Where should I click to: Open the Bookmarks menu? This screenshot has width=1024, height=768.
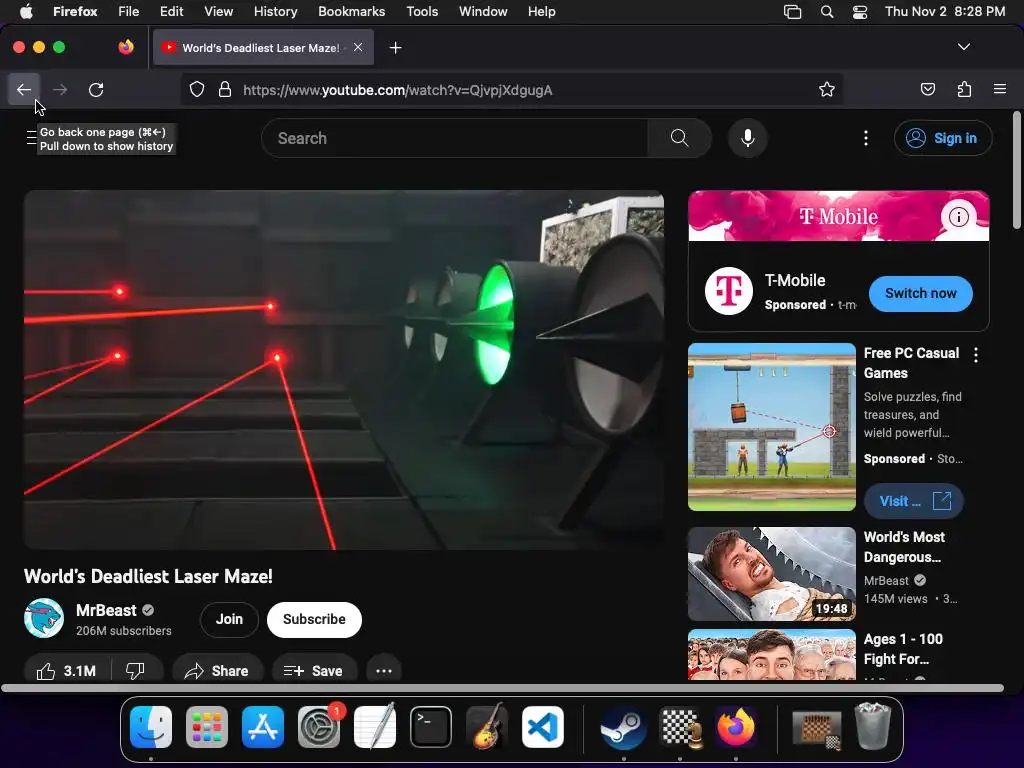click(x=352, y=11)
